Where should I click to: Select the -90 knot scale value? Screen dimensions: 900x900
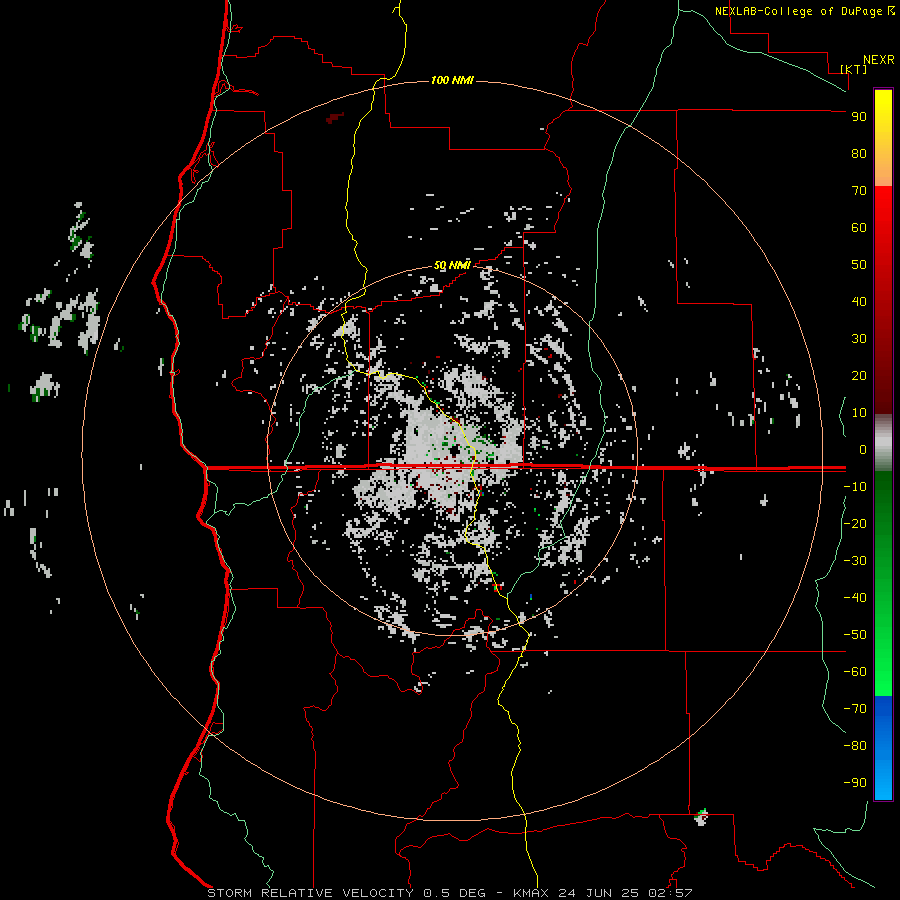point(855,782)
